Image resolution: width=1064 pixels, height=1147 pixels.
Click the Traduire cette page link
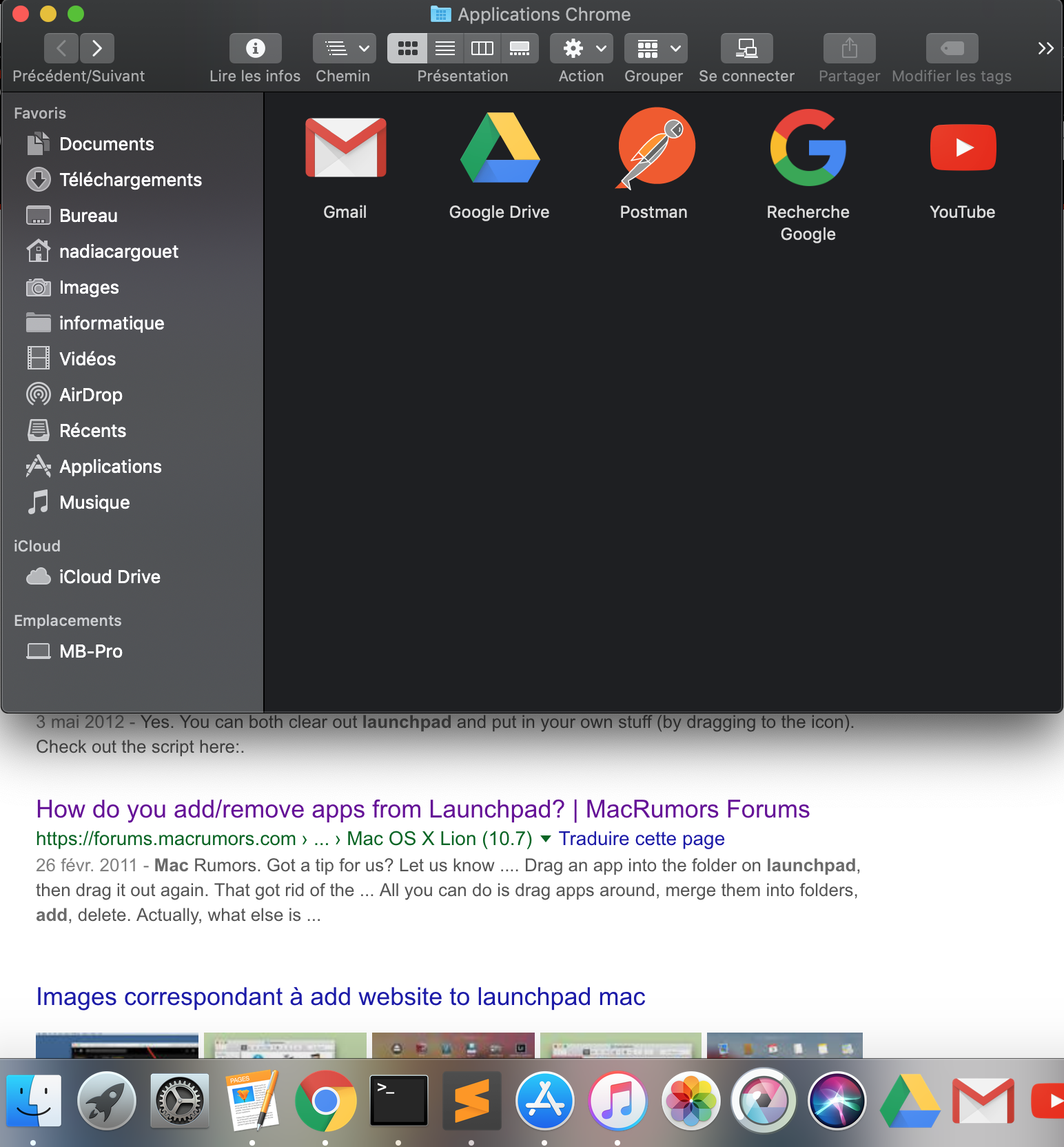(642, 838)
